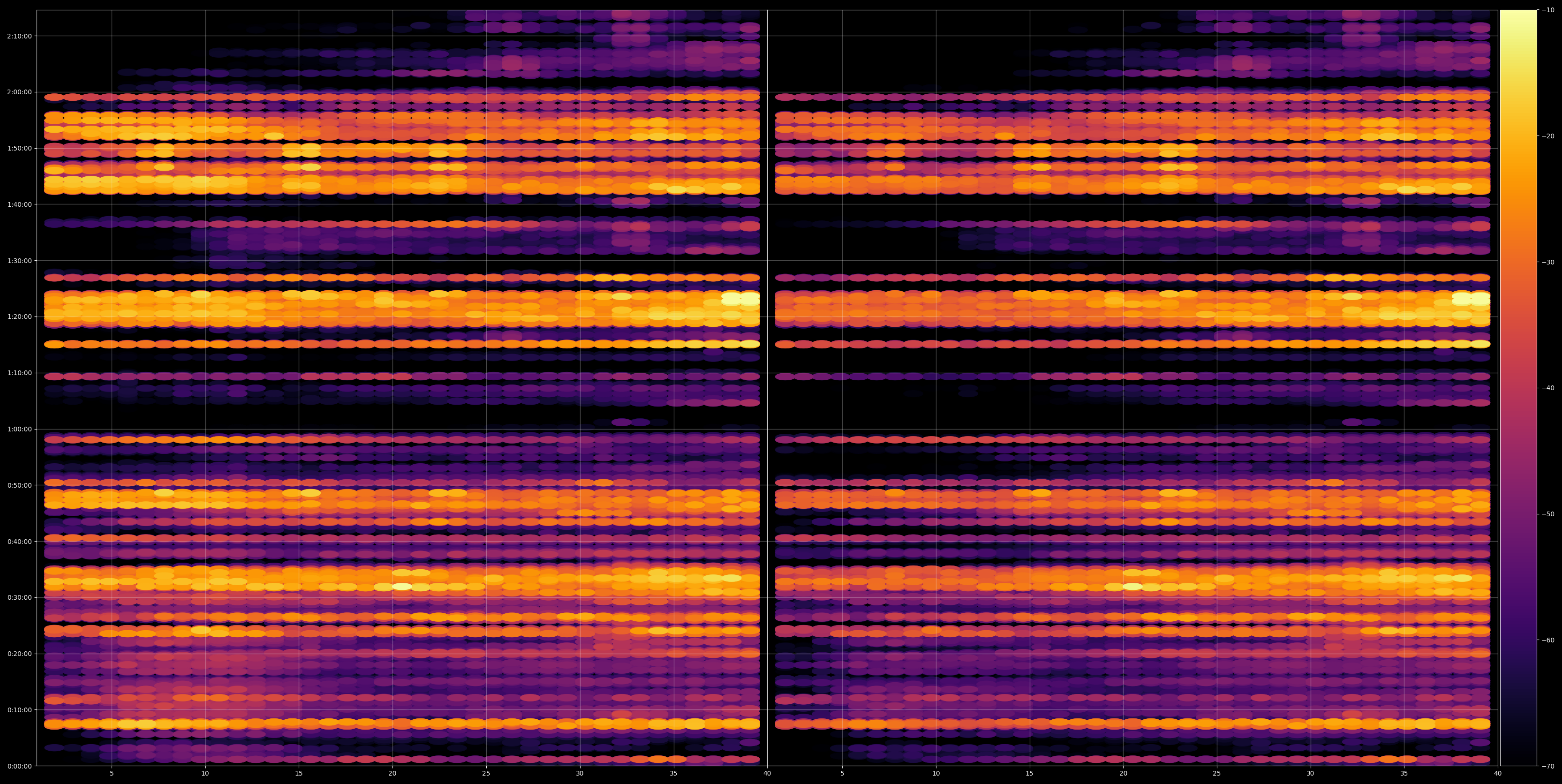Click the 0:30:00 y-axis tick label
1562x784 pixels.
[x=19, y=597]
